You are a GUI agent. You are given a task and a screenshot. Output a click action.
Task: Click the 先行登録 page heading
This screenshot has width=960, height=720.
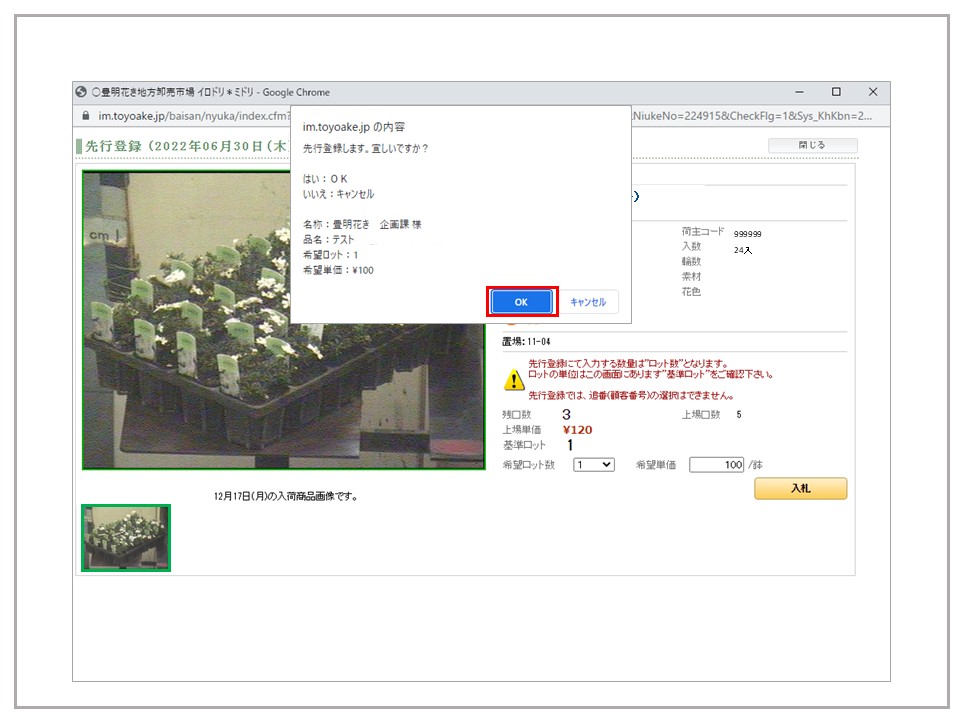(x=180, y=146)
